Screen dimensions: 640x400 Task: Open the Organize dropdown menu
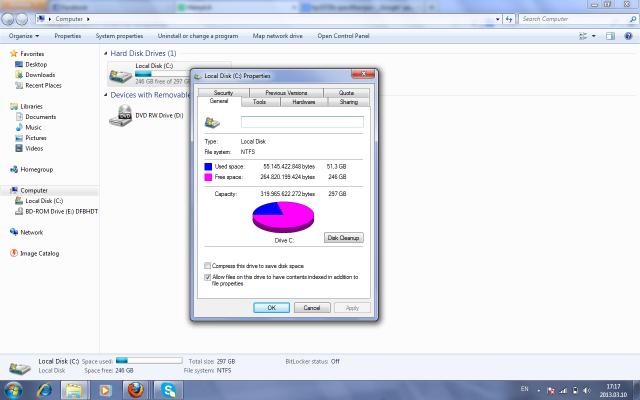(24, 36)
